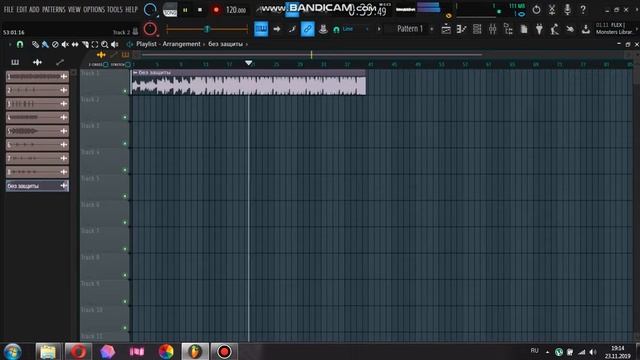Click the main volume knob
The width and height of the screenshot is (640, 360).
coord(150,9)
